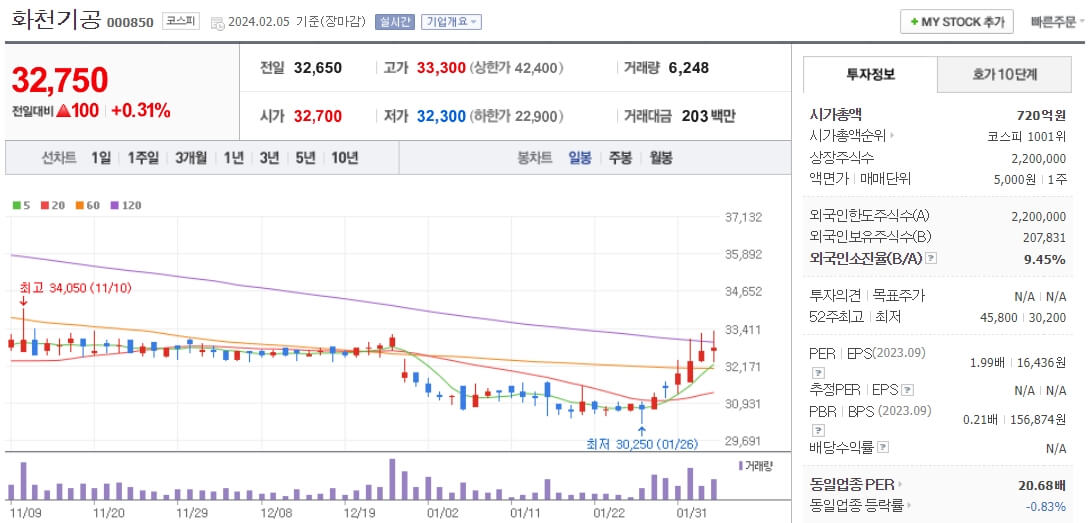Click the 상장주식수 value 2,200,000
1090x523 pixels.
1039,158
